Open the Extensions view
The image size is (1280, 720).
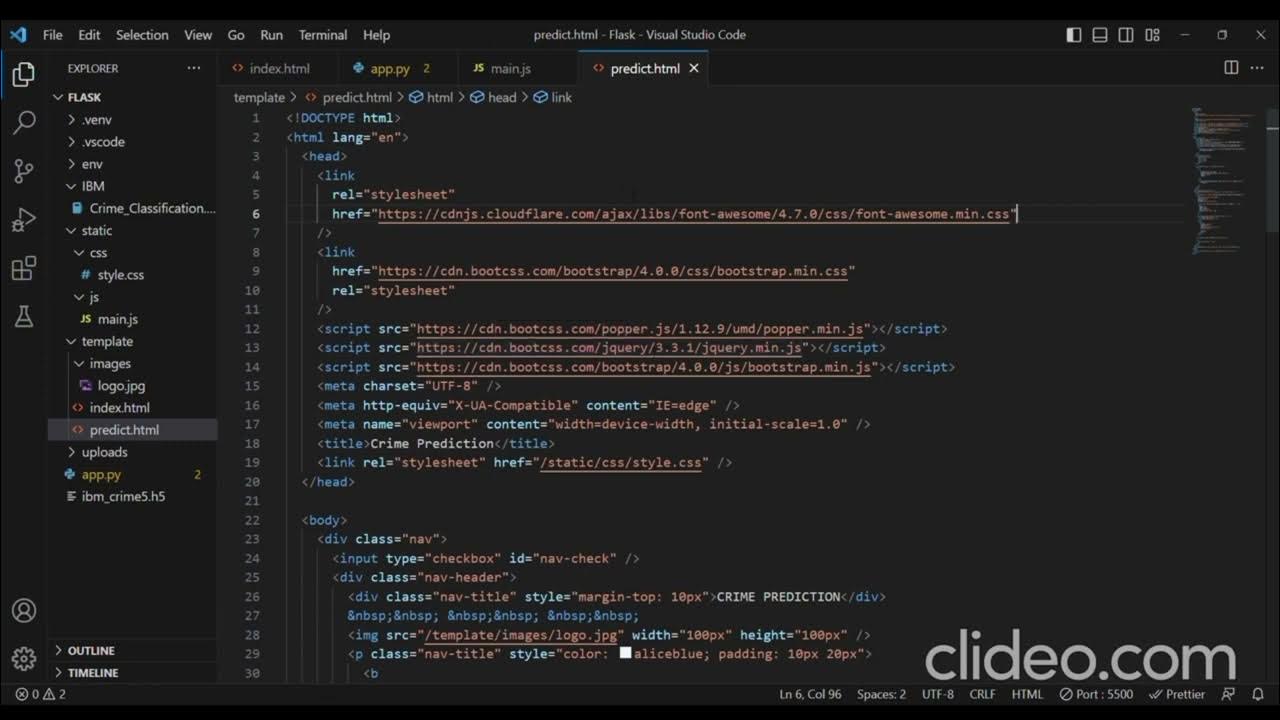click(x=23, y=268)
